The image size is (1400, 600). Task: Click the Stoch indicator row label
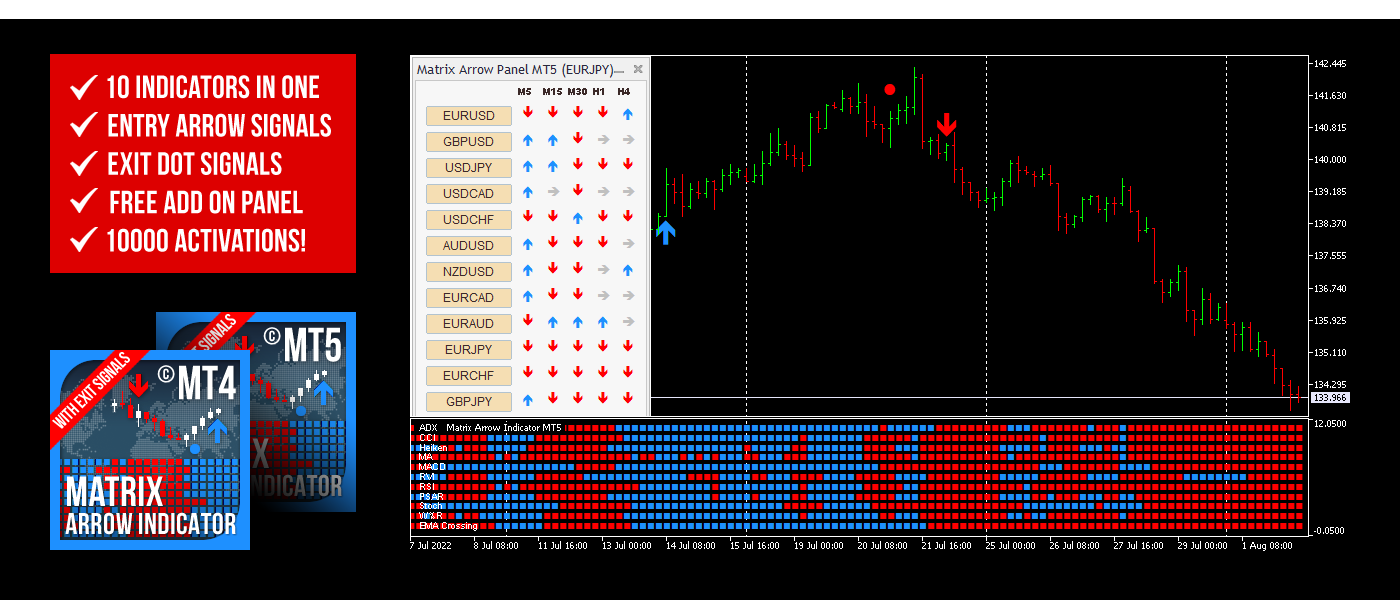[x=430, y=506]
